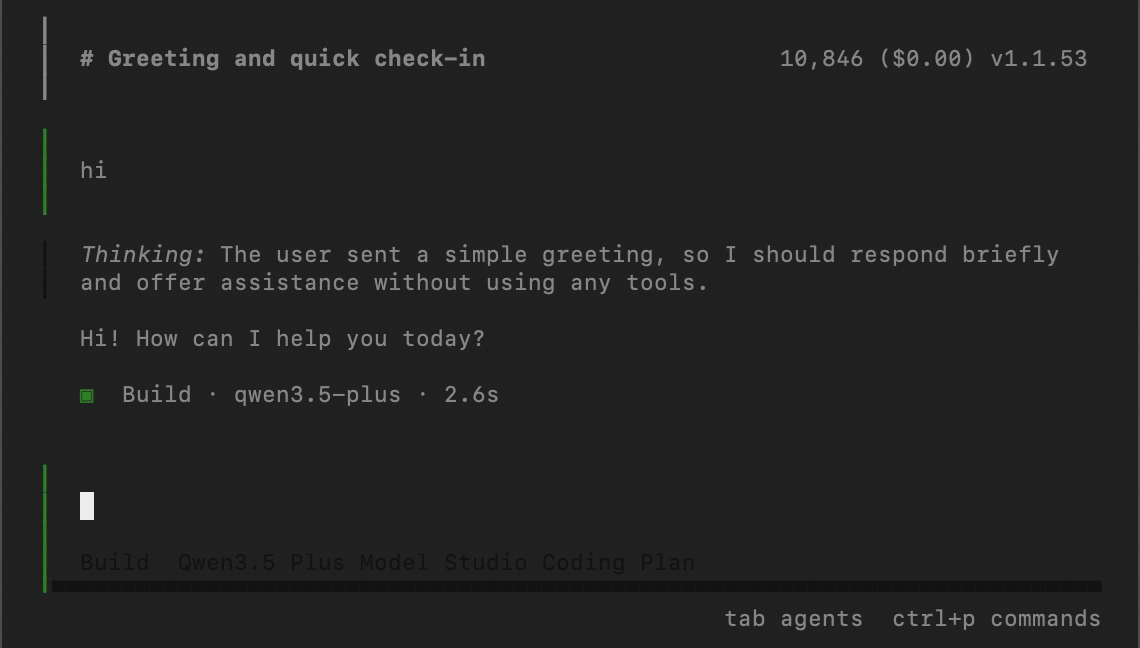Open the 'Qwen3.5 Plus' model selector under the prompt
The width and height of the screenshot is (1140, 648).
pos(261,563)
